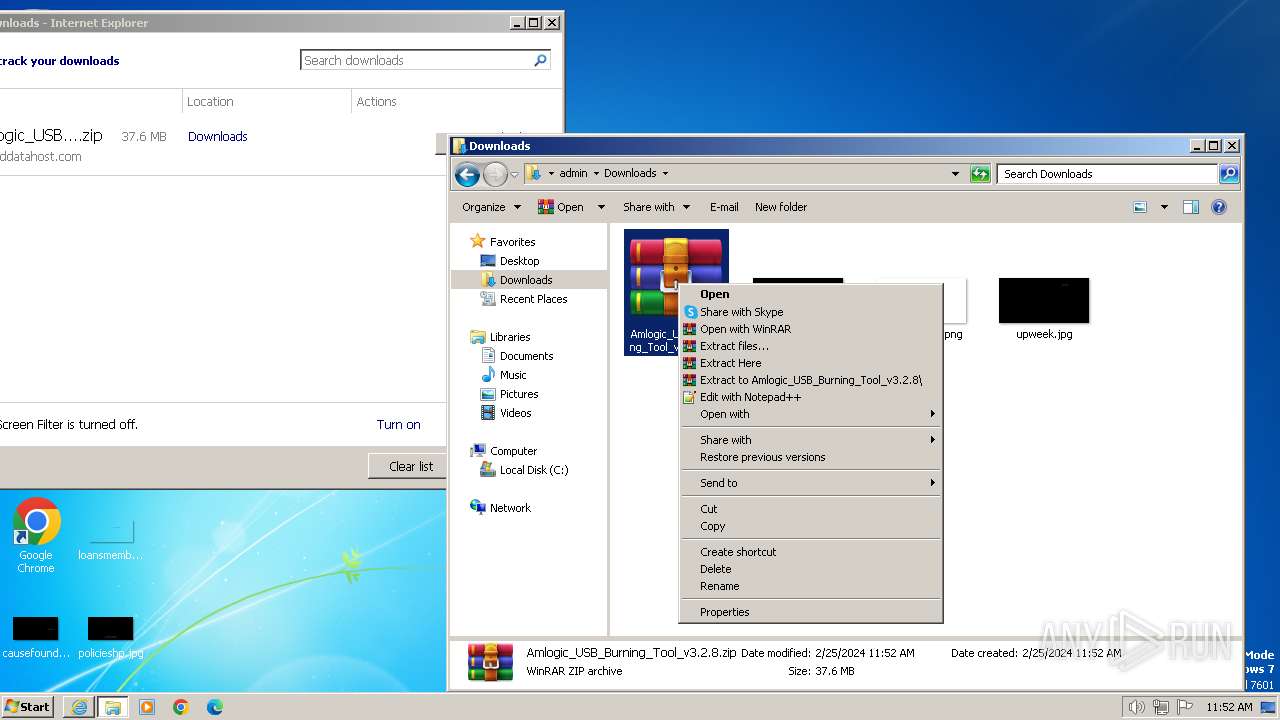Click Media Player taskbar icon
Viewport: 1280px width, 720px height.
click(x=147, y=707)
